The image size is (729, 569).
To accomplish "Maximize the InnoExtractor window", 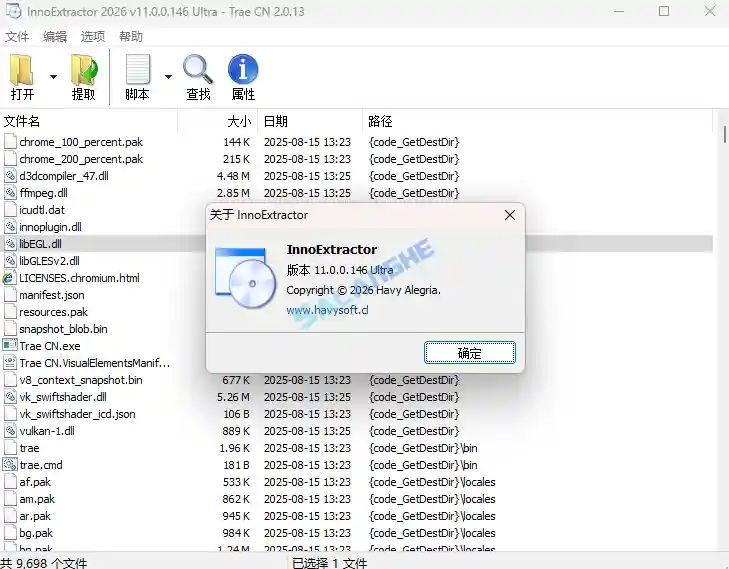I will point(664,11).
